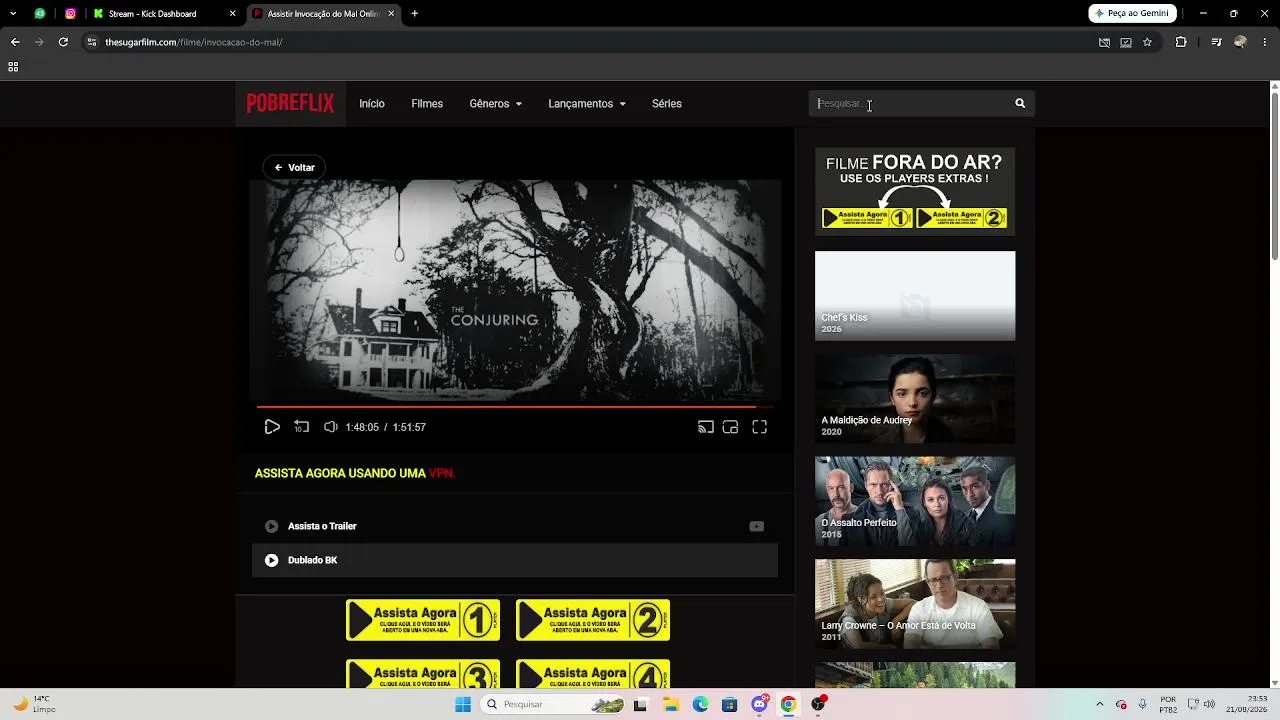1280x720 pixels.
Task: Click the sidebar banner Assista Agora 1 button
Action: [x=867, y=218]
